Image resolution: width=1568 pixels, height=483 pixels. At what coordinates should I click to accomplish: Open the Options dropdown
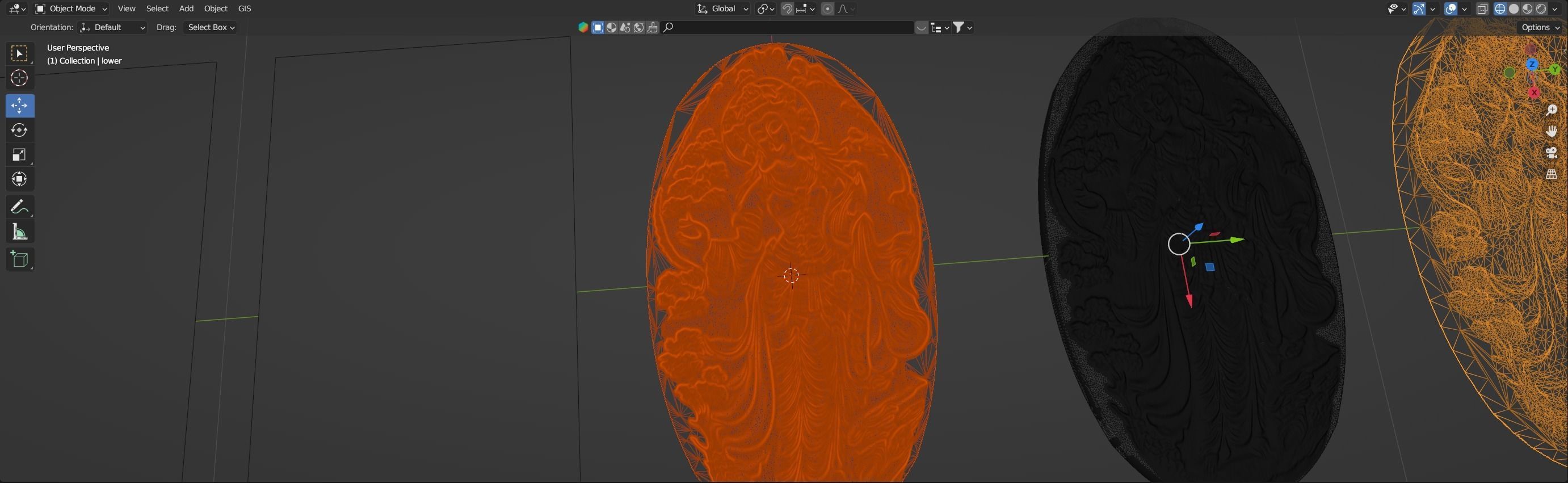coord(1540,27)
